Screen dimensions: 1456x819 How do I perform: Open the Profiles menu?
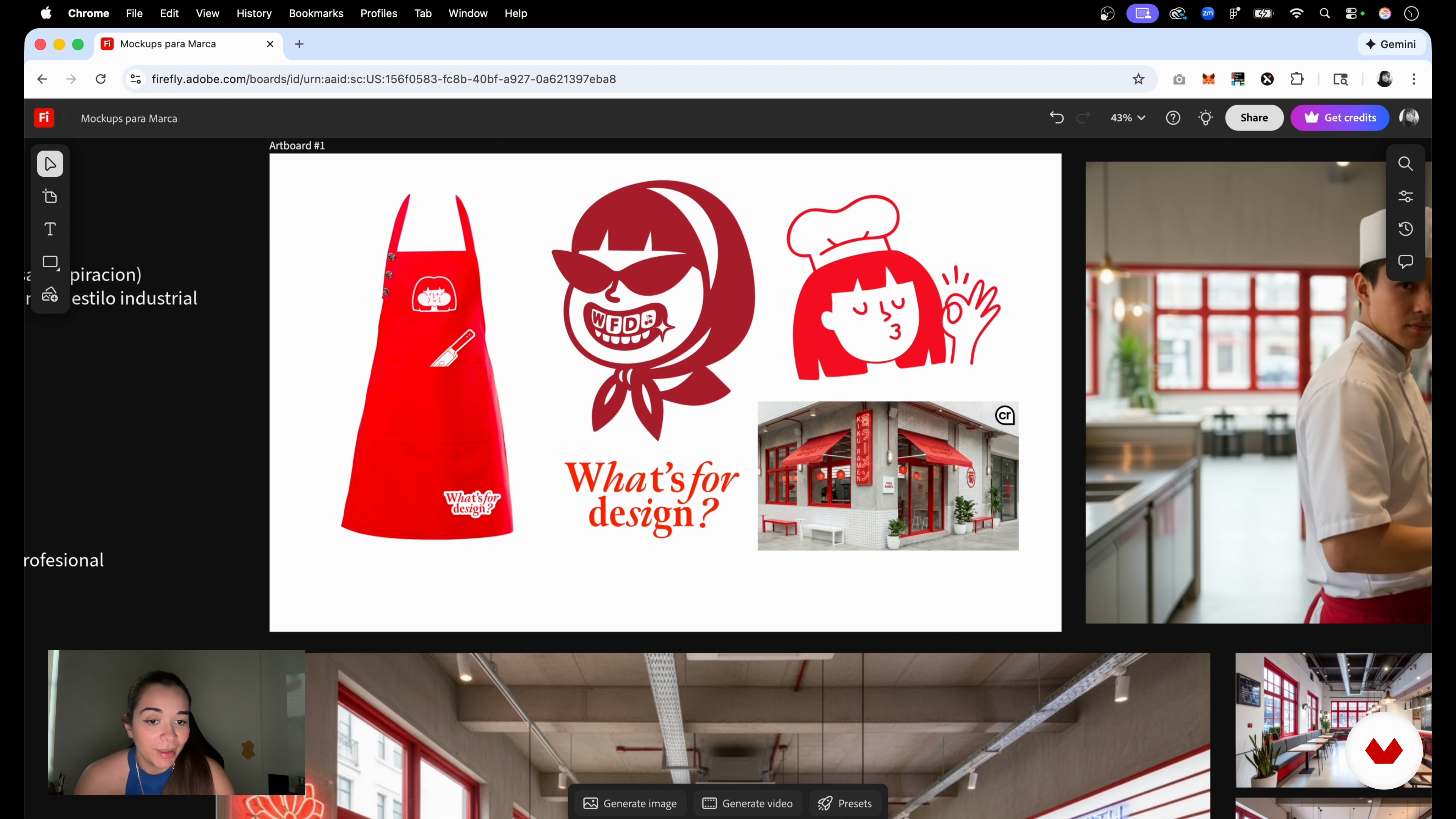click(x=379, y=14)
